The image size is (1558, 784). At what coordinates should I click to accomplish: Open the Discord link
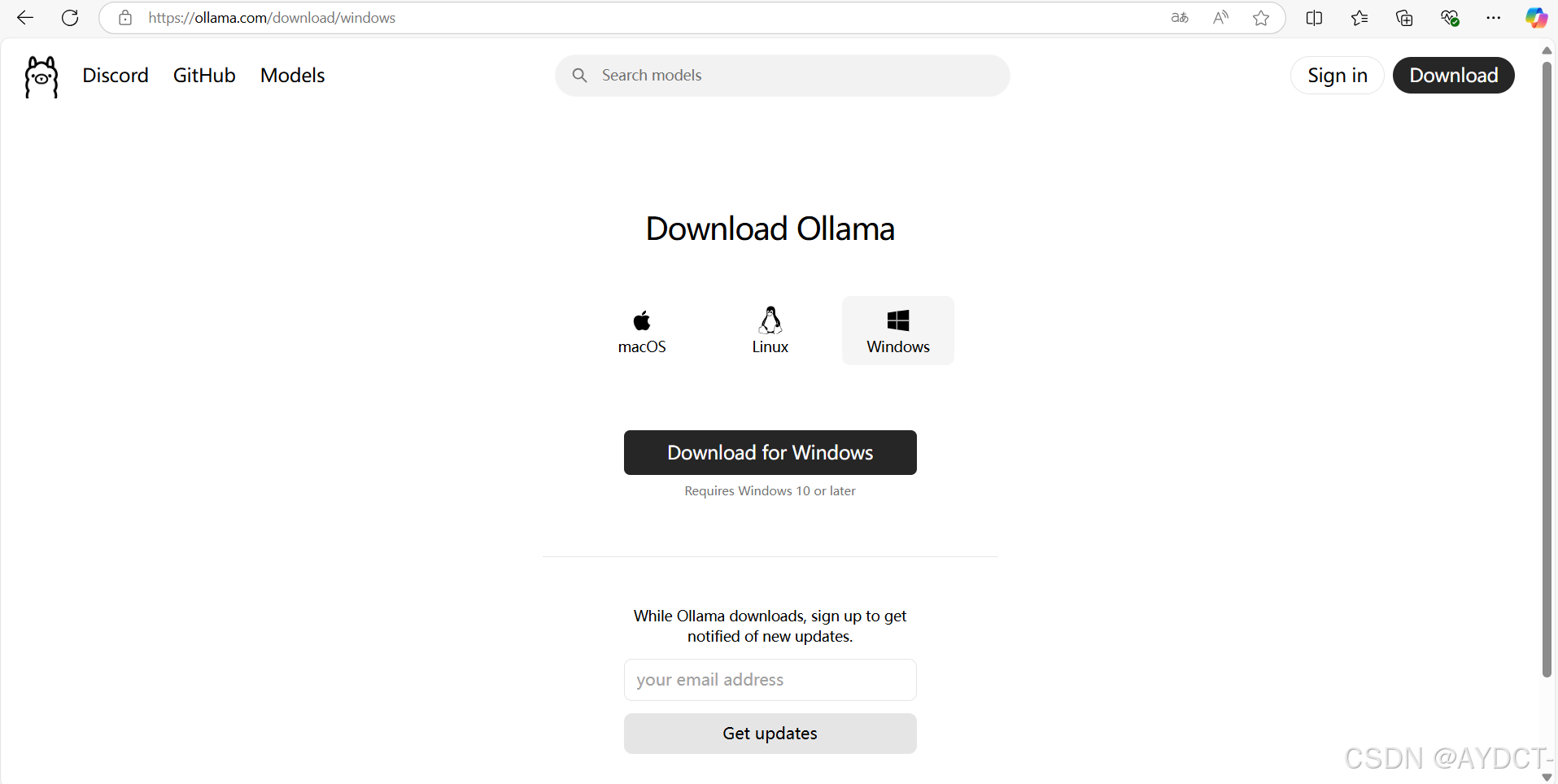point(116,76)
